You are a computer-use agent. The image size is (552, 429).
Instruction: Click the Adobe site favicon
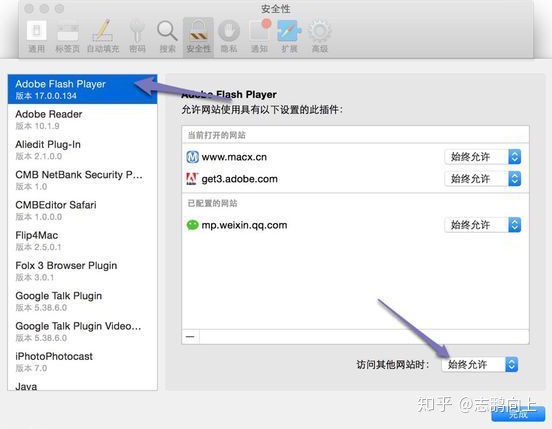point(192,179)
